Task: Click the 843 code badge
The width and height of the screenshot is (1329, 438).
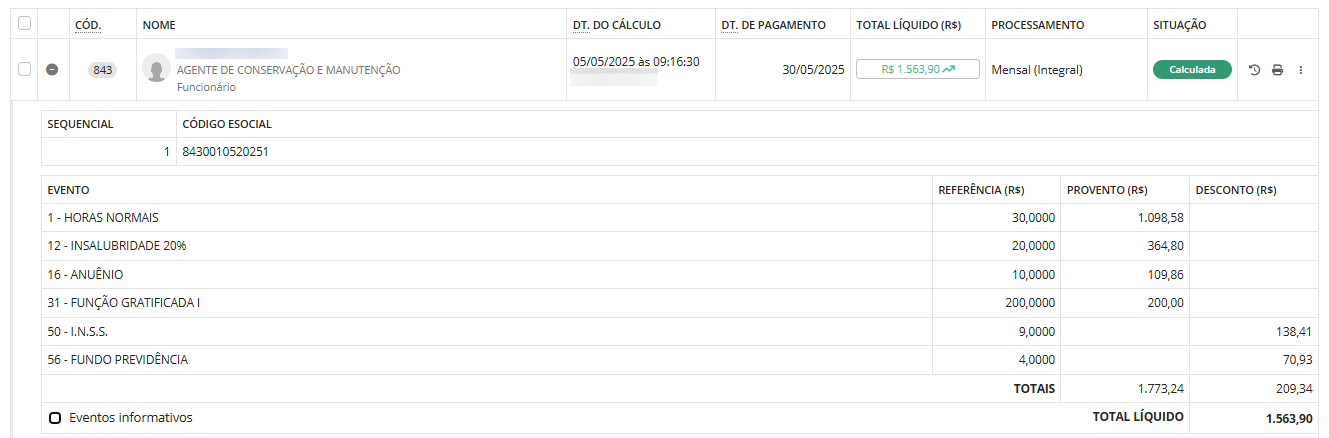Action: [103, 70]
